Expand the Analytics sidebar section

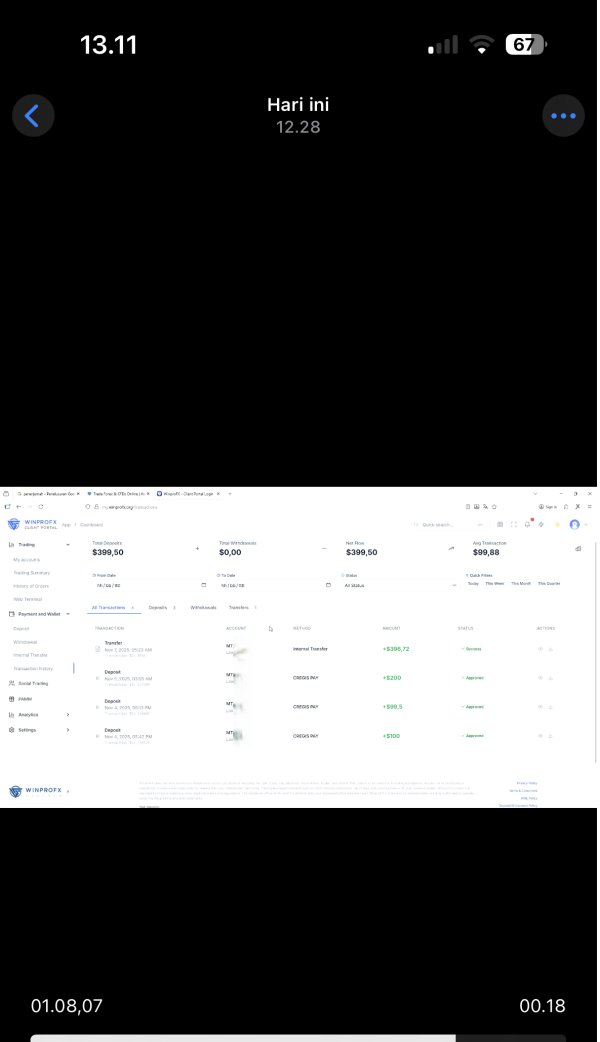pyautogui.click(x=68, y=715)
